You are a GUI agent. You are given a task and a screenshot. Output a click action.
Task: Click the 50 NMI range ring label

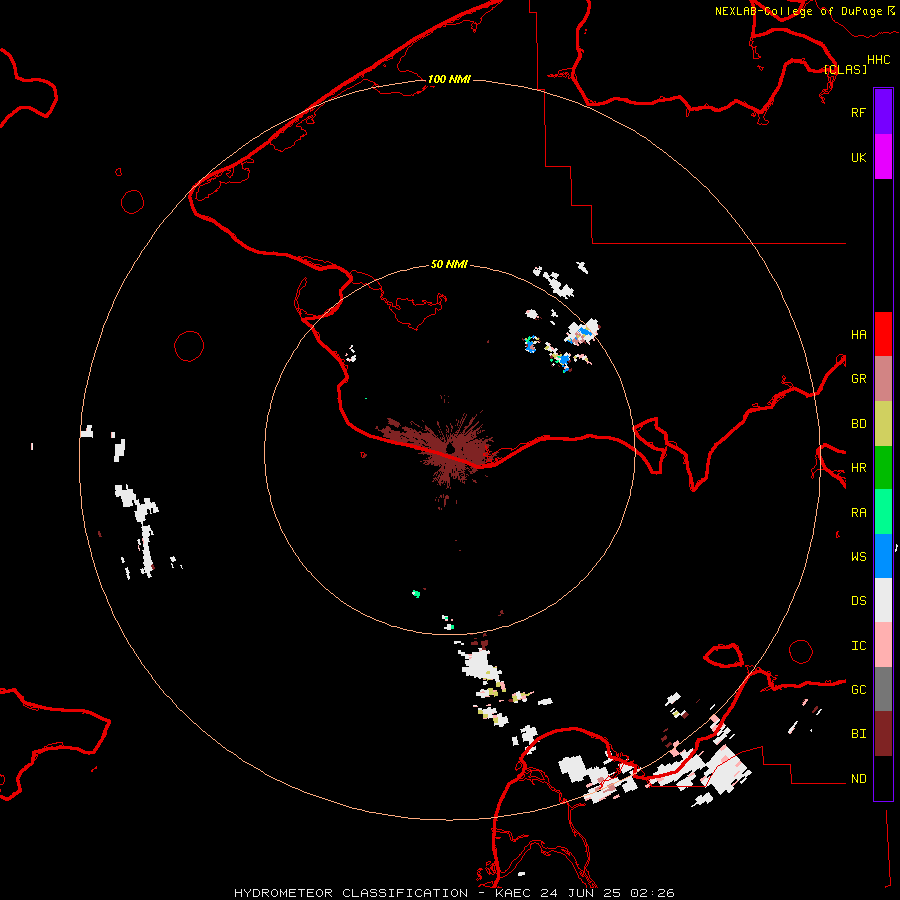click(x=449, y=264)
